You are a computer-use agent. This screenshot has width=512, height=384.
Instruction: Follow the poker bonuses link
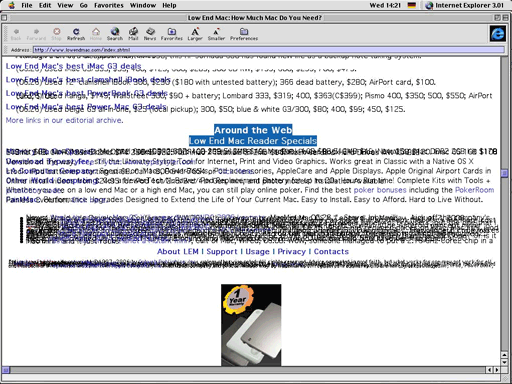click(x=380, y=190)
